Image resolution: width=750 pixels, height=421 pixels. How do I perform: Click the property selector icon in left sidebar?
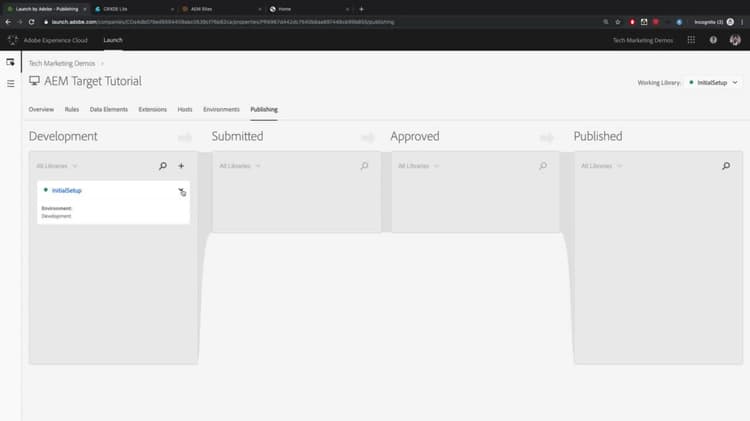click(x=11, y=62)
